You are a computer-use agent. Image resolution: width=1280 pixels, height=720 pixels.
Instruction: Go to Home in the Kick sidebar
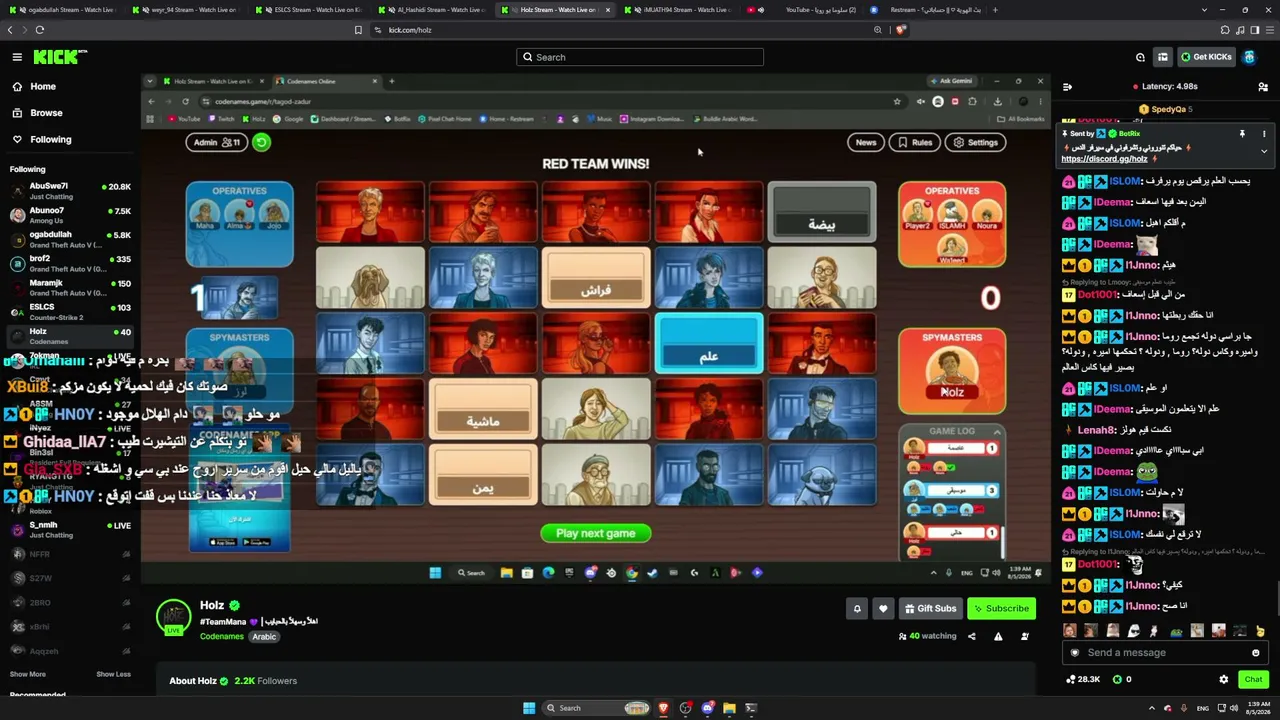43,87
